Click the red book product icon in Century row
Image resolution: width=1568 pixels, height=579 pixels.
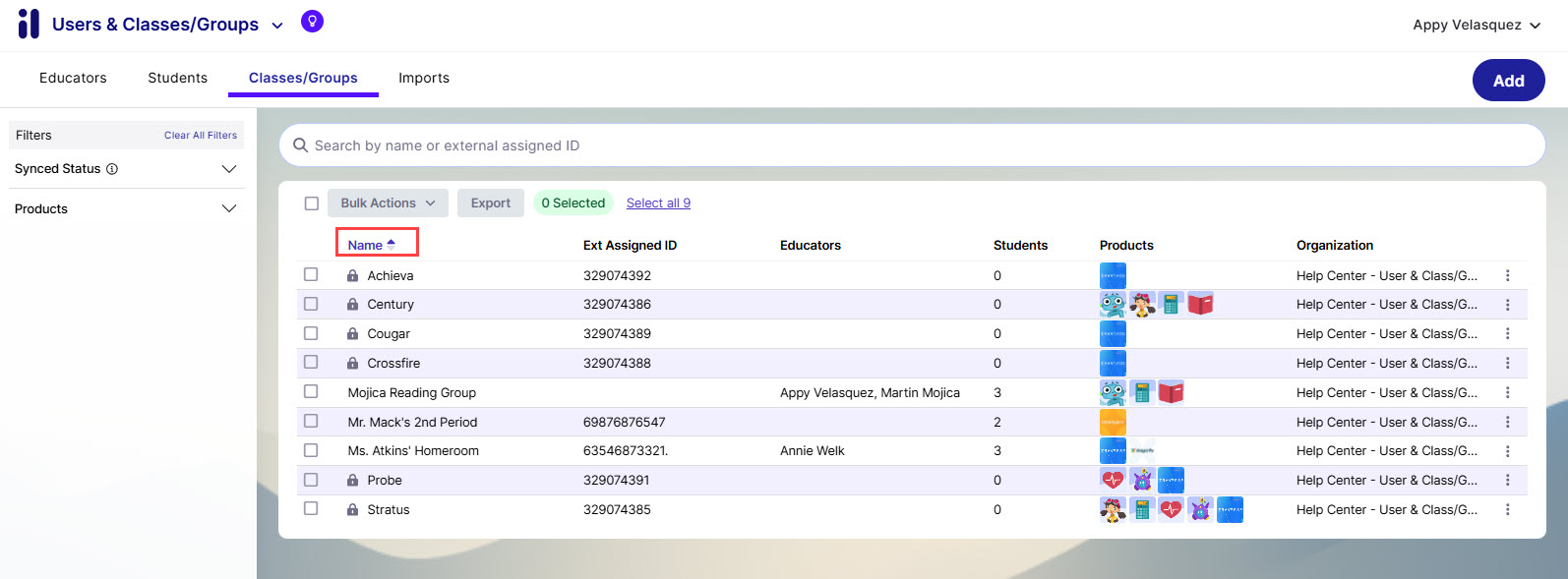[x=1200, y=305]
